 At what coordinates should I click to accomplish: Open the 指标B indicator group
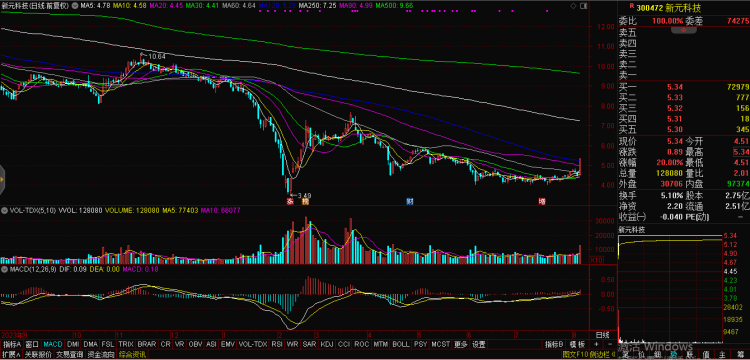tap(554, 344)
